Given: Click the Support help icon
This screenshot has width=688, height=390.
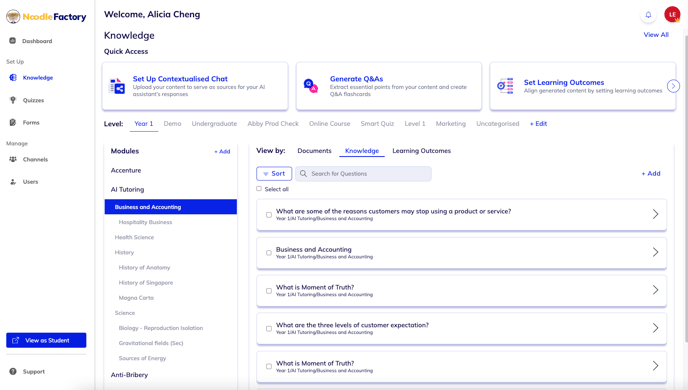Looking at the screenshot, I should point(13,372).
